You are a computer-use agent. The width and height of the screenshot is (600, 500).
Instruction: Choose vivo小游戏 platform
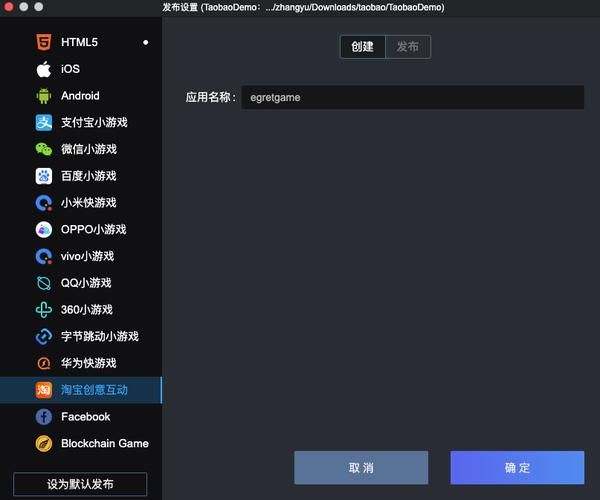coord(87,256)
